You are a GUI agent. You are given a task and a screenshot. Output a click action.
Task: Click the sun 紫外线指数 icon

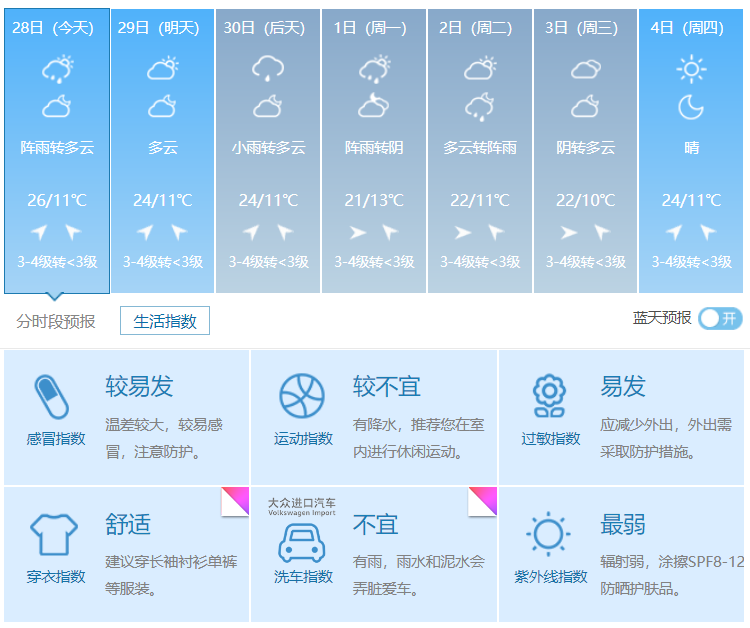pyautogui.click(x=548, y=534)
